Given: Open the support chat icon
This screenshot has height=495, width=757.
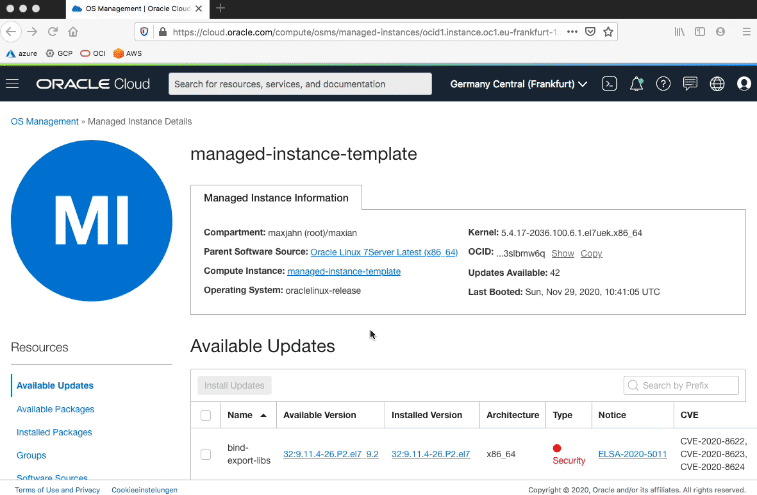Looking at the screenshot, I should click(690, 84).
